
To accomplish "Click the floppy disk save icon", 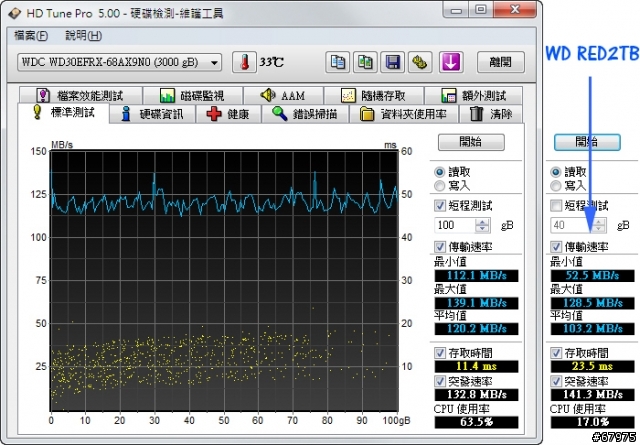I will [392, 62].
